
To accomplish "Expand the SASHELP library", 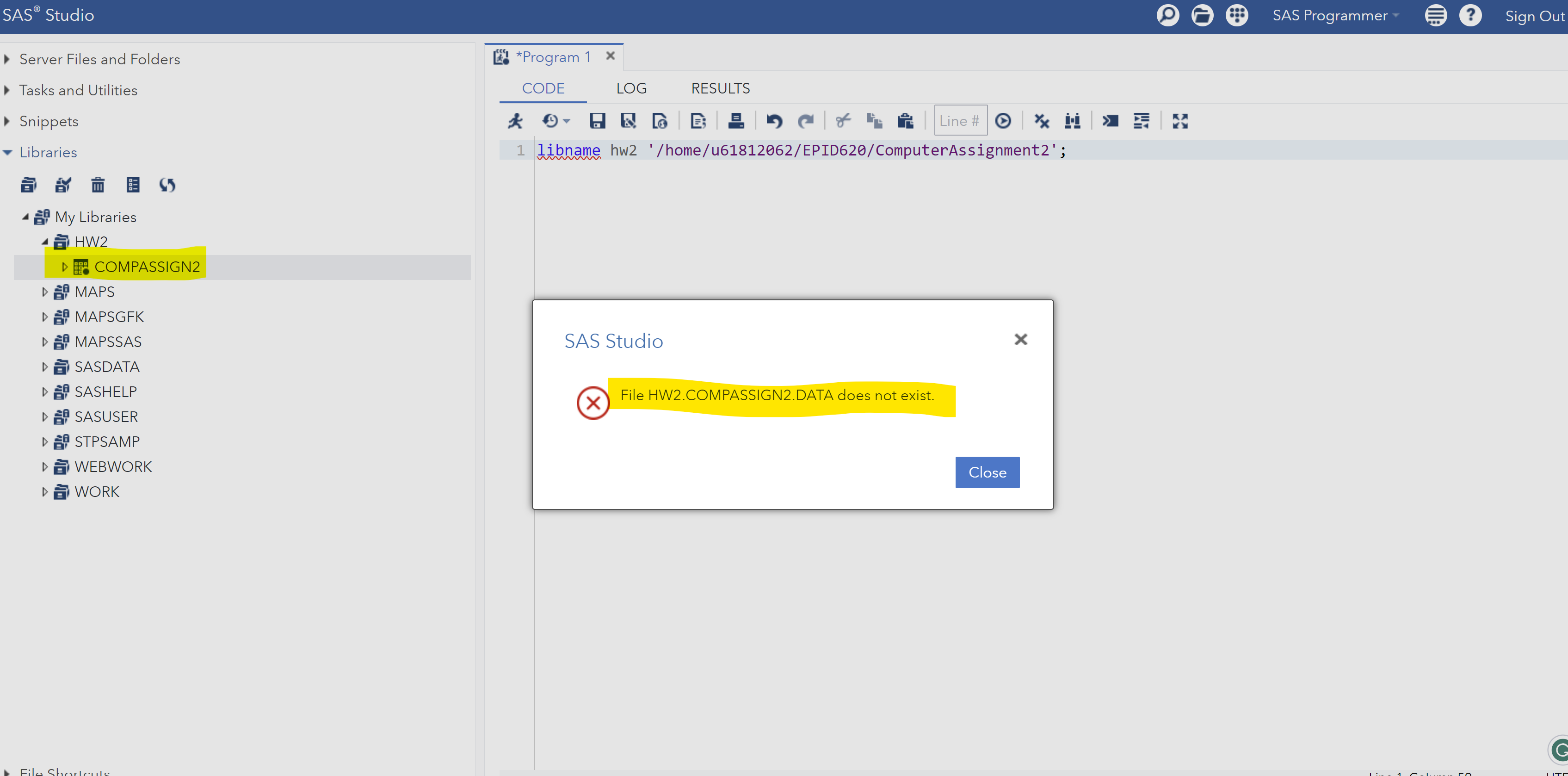I will pos(44,391).
